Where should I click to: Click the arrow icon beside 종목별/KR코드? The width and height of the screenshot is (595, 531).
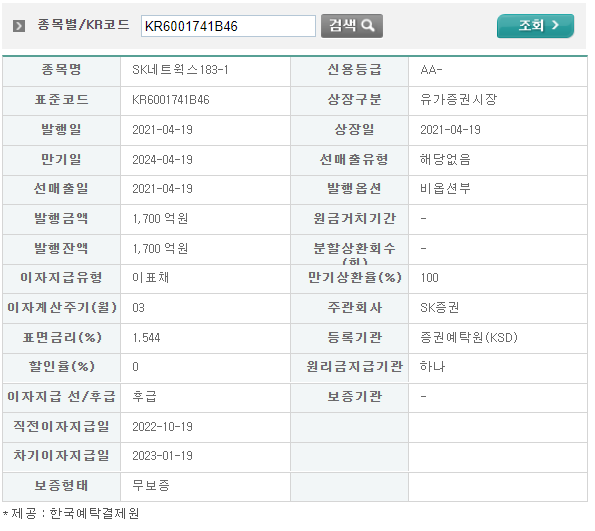19,26
